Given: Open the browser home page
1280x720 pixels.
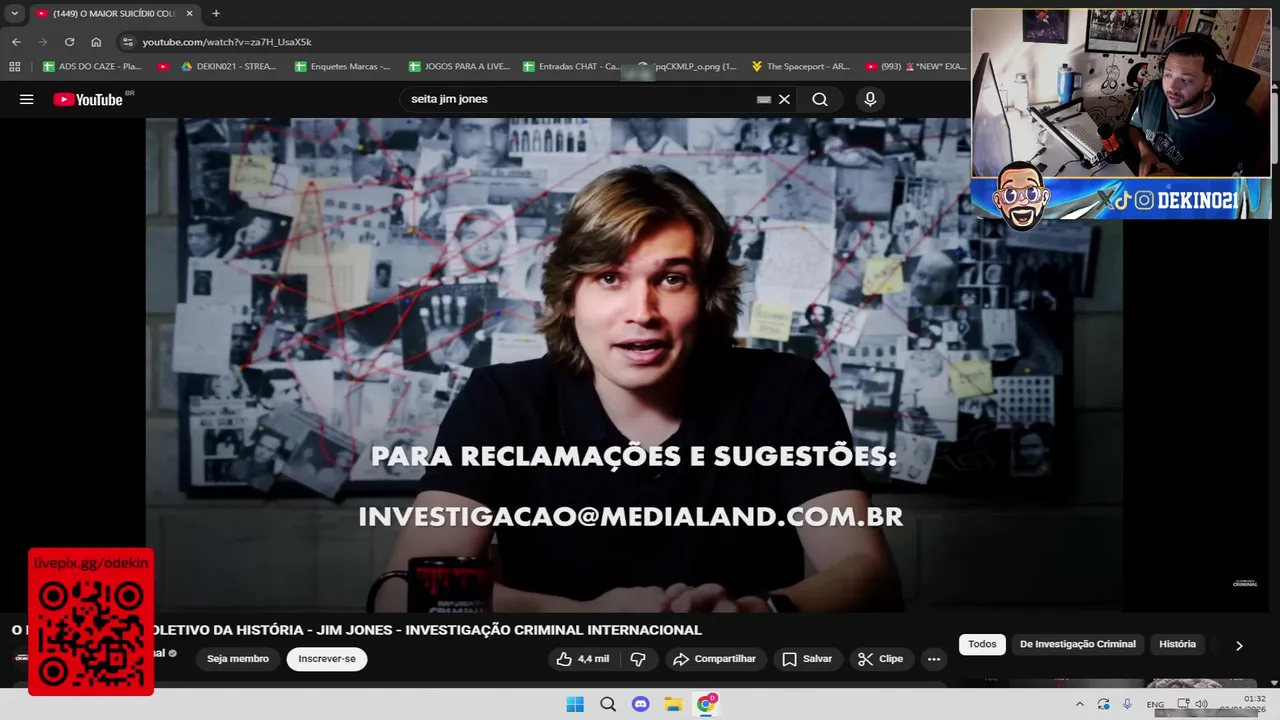Looking at the screenshot, I should 96,42.
